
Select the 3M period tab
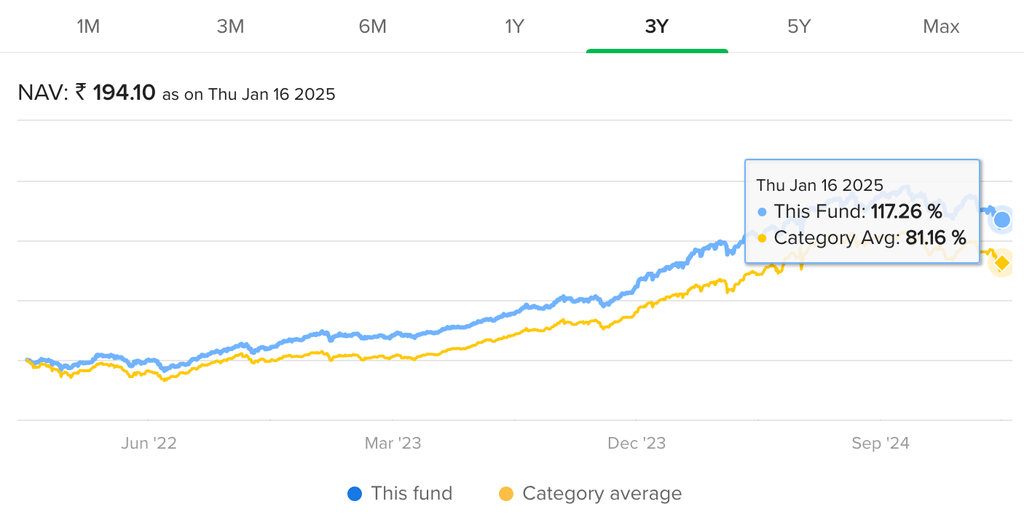tap(230, 27)
